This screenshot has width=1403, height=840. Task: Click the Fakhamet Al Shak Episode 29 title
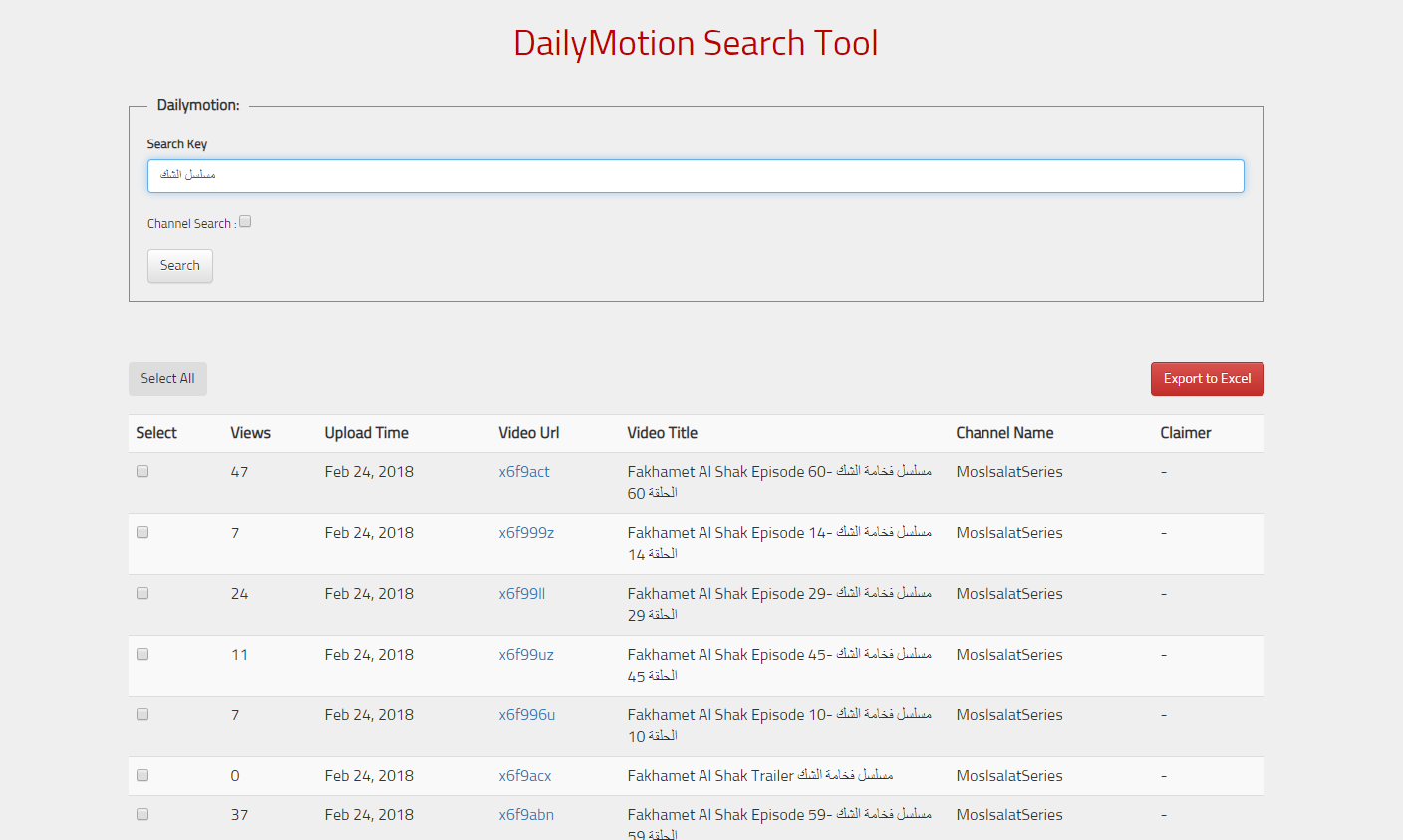point(779,604)
